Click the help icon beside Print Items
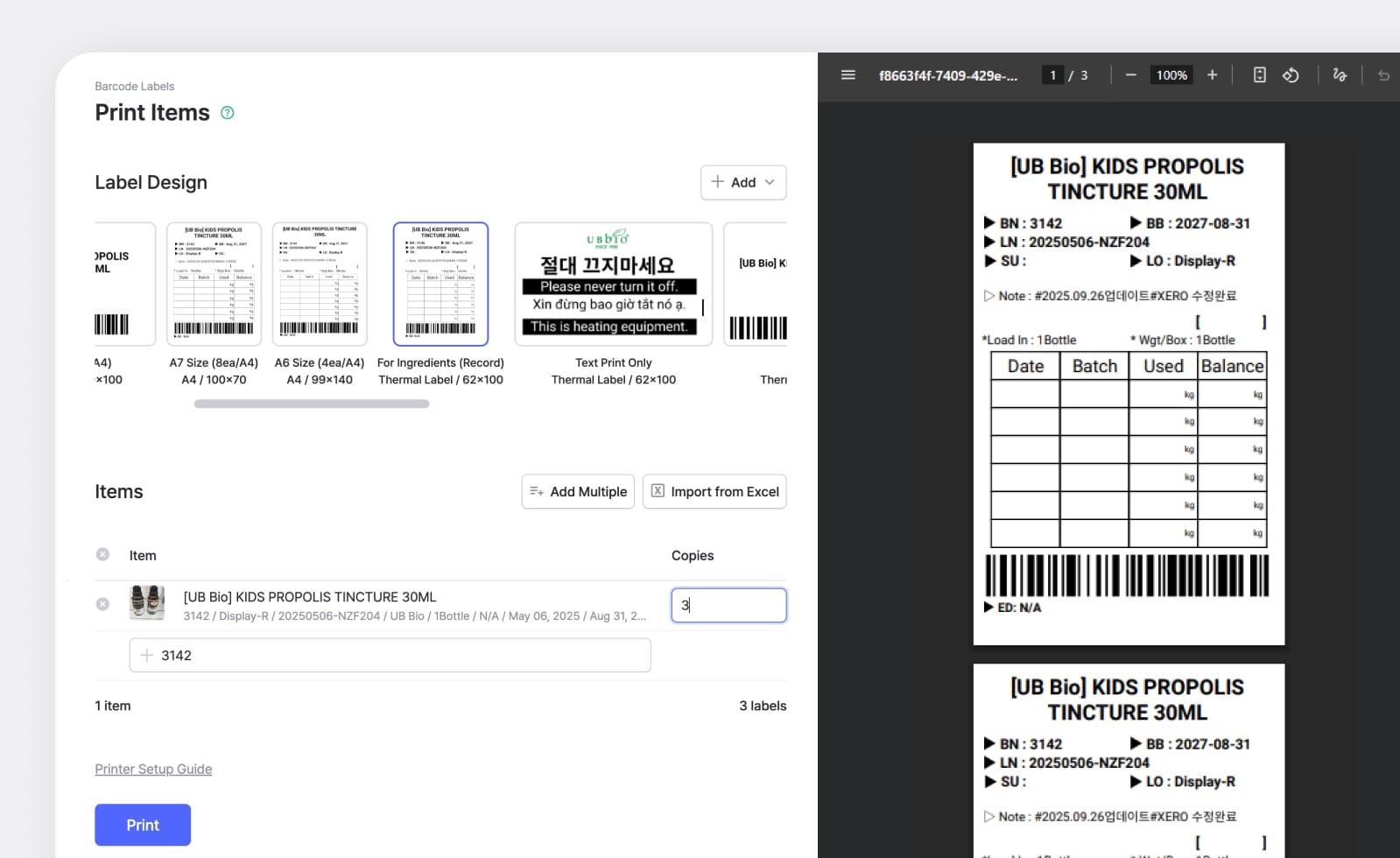1400x858 pixels. coord(228,113)
